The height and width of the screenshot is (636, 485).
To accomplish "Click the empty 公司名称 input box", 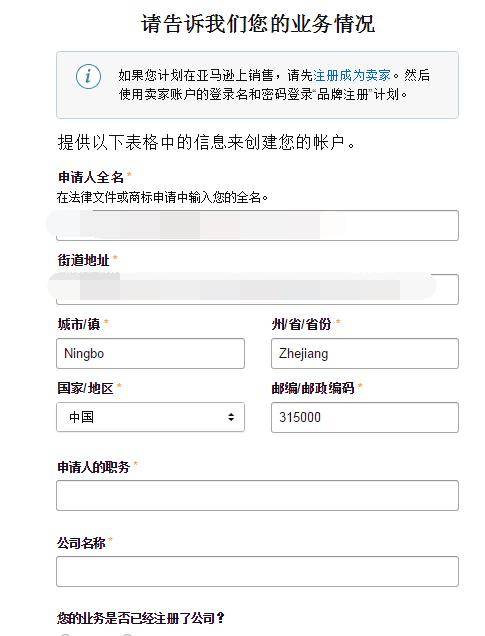I will point(258,571).
